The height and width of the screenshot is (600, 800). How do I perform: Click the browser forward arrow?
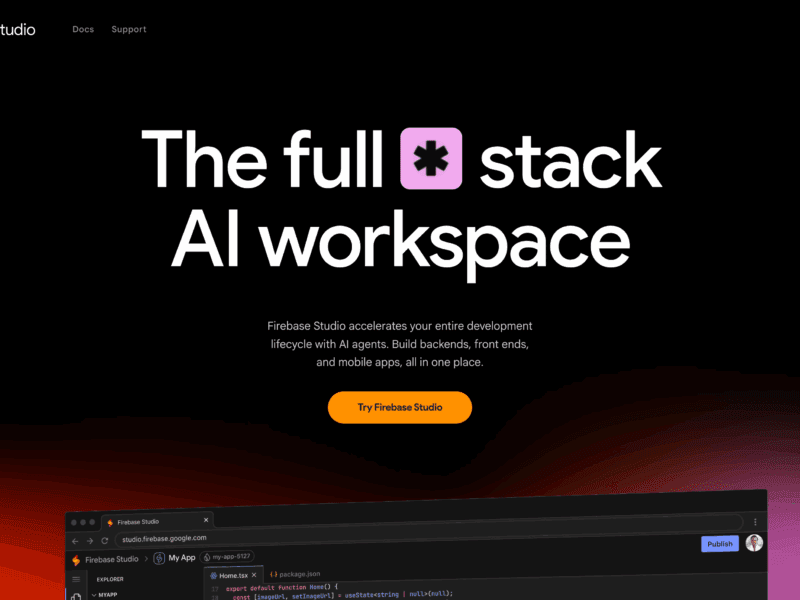pyautogui.click(x=90, y=541)
